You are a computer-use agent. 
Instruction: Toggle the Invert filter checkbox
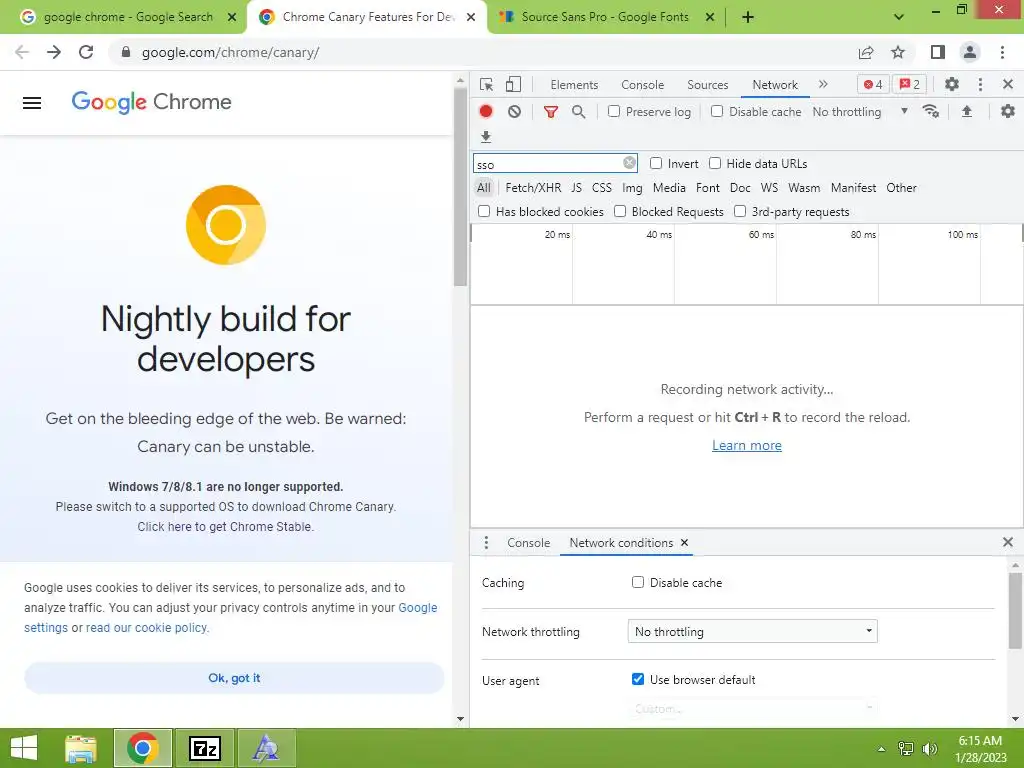[x=656, y=163]
